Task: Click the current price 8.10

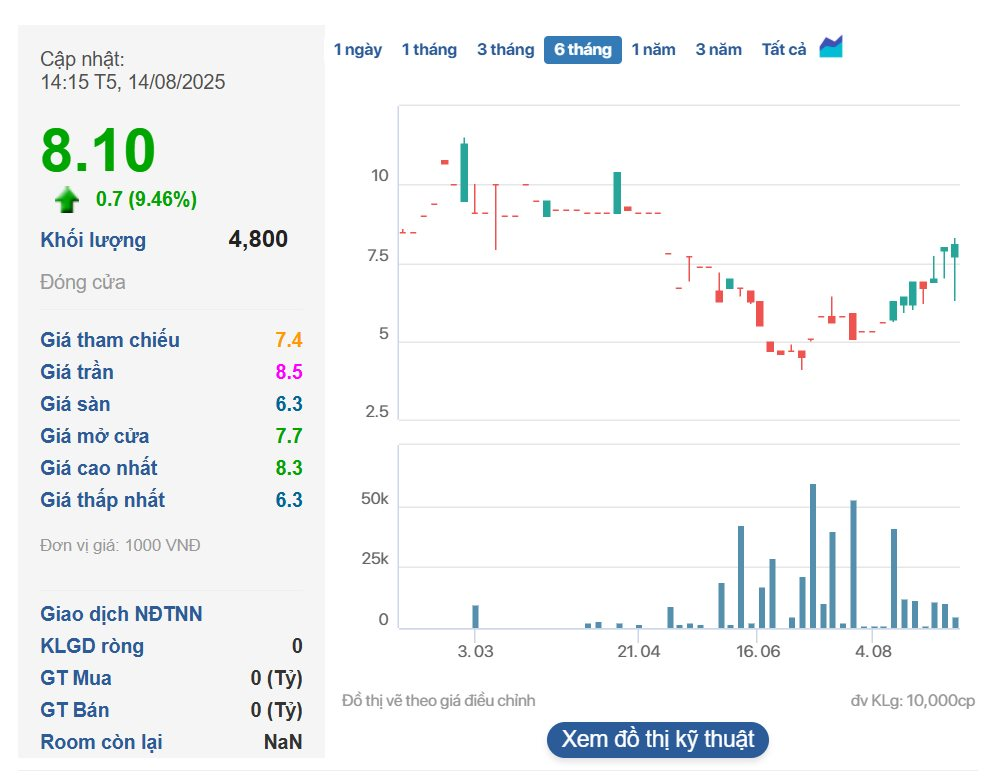Action: pyautogui.click(x=98, y=151)
